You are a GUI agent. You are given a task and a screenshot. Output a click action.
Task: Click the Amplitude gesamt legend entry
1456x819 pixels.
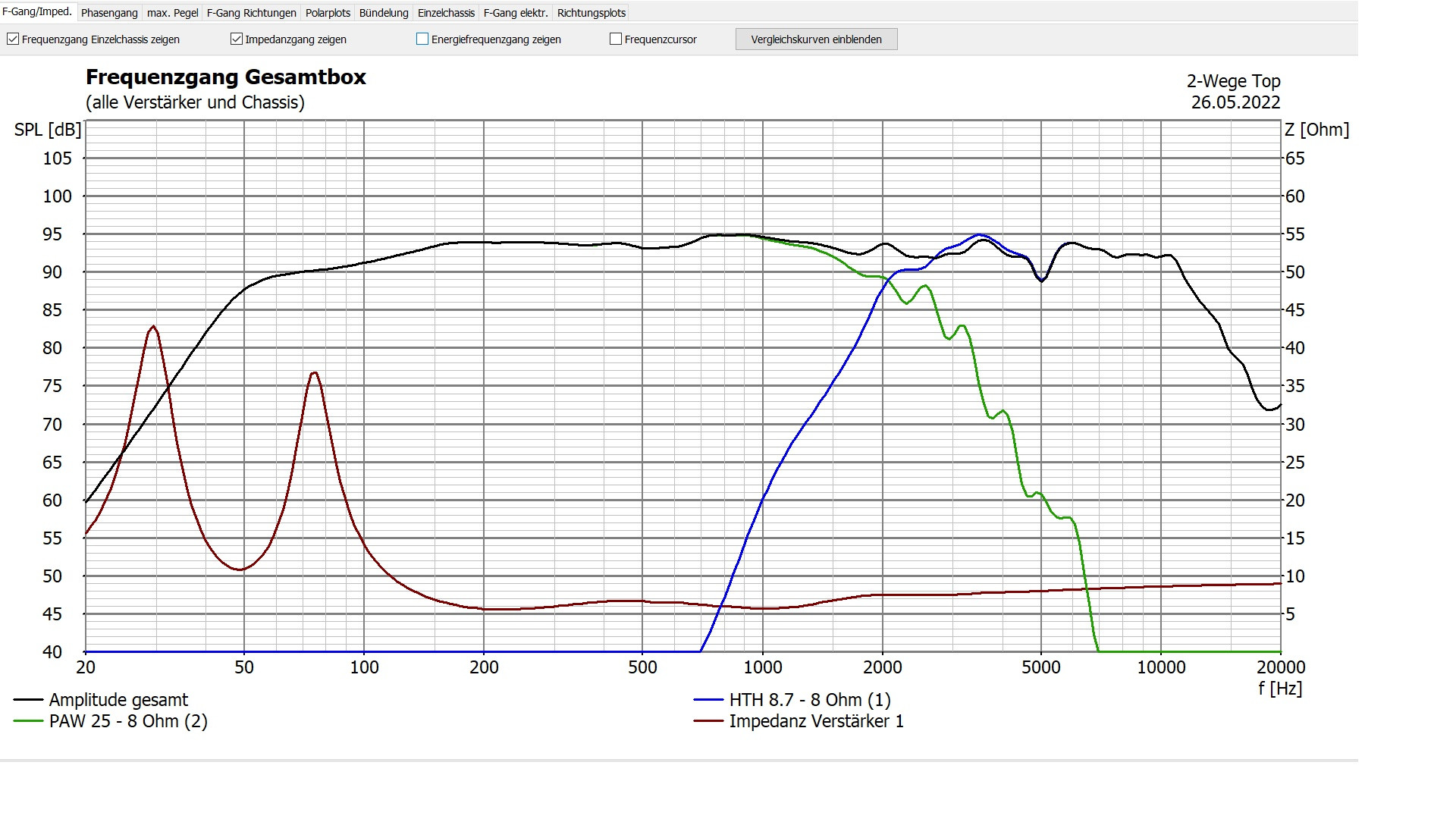(x=118, y=700)
